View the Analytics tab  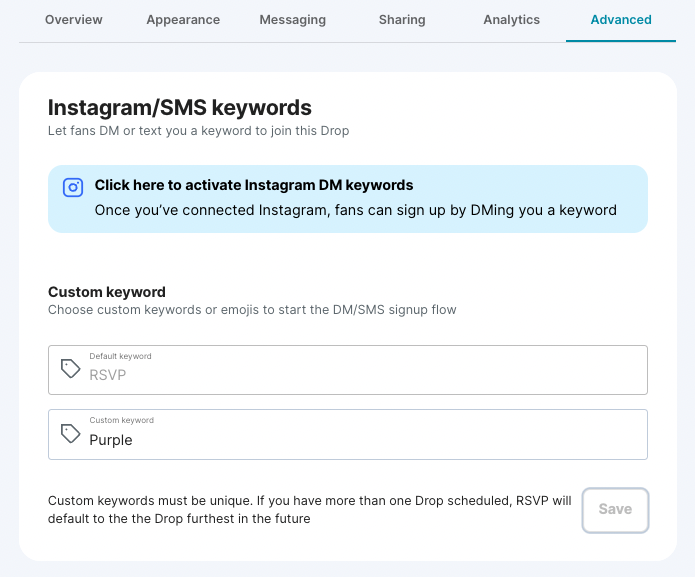[x=511, y=20]
